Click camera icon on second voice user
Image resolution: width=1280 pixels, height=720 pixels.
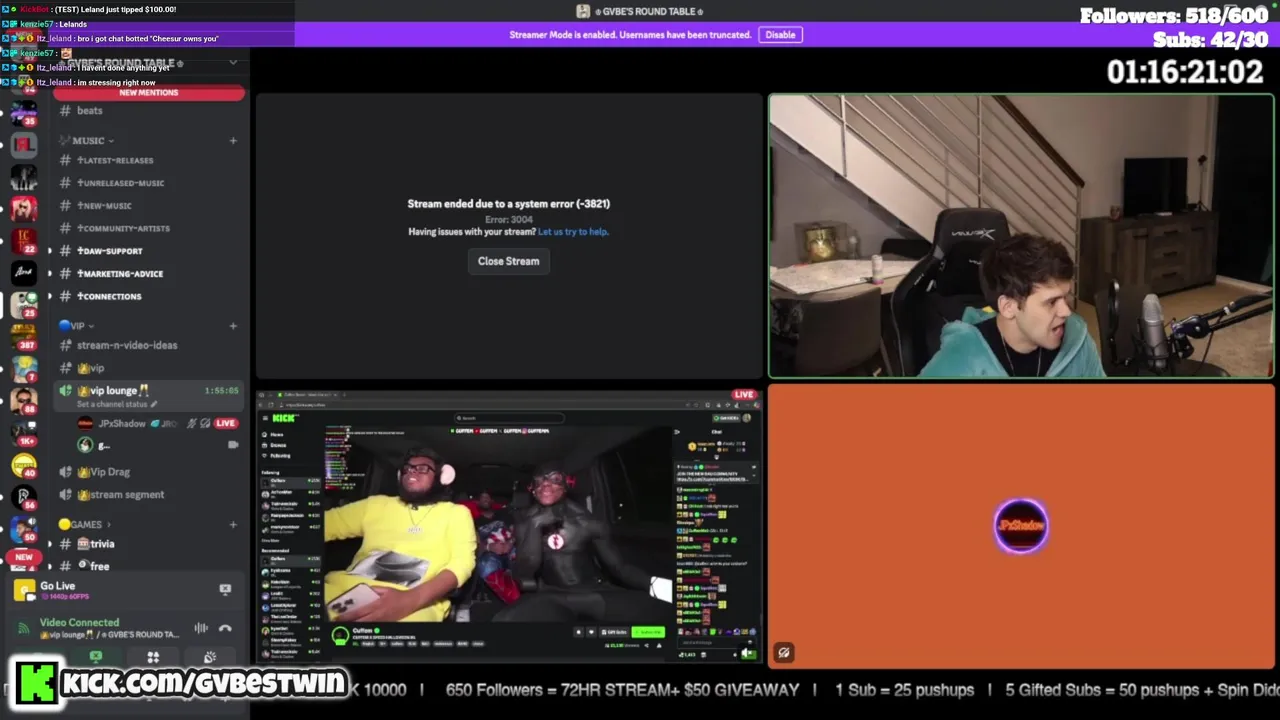(x=233, y=445)
